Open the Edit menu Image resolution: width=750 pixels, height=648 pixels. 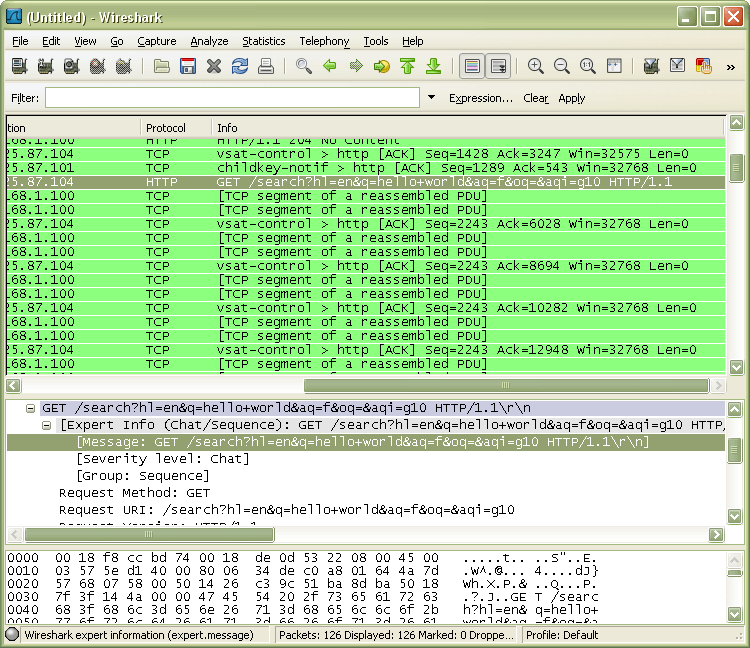click(x=51, y=41)
